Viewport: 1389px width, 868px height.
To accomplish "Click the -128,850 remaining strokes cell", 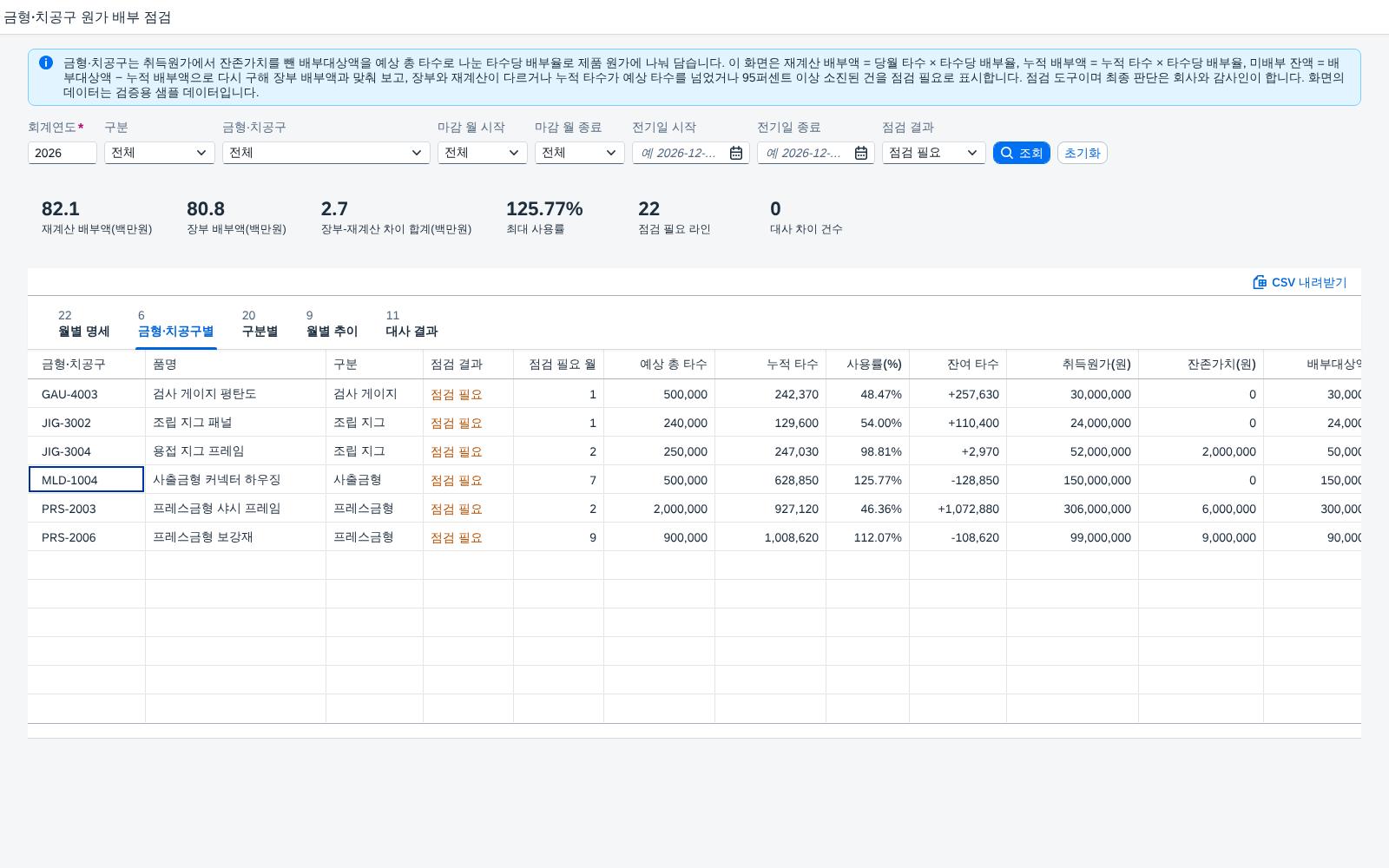I will point(958,480).
